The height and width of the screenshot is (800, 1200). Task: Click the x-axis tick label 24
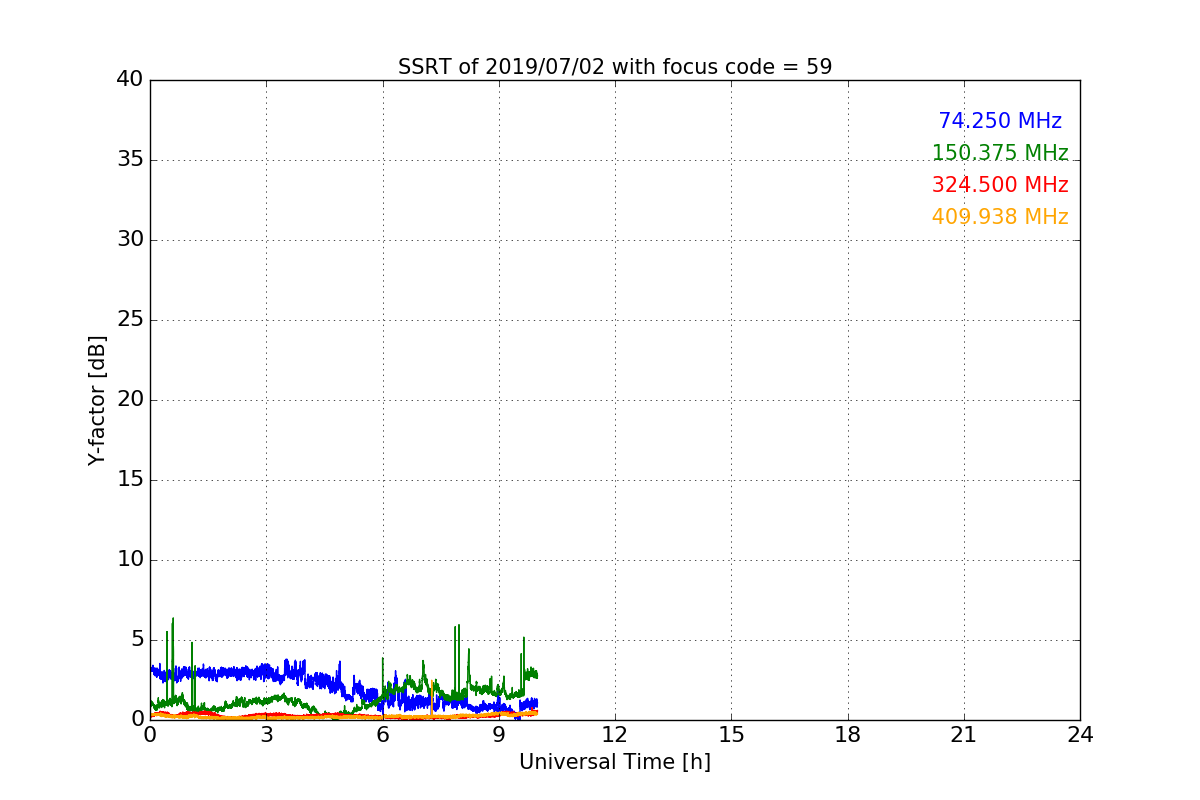pos(1080,735)
